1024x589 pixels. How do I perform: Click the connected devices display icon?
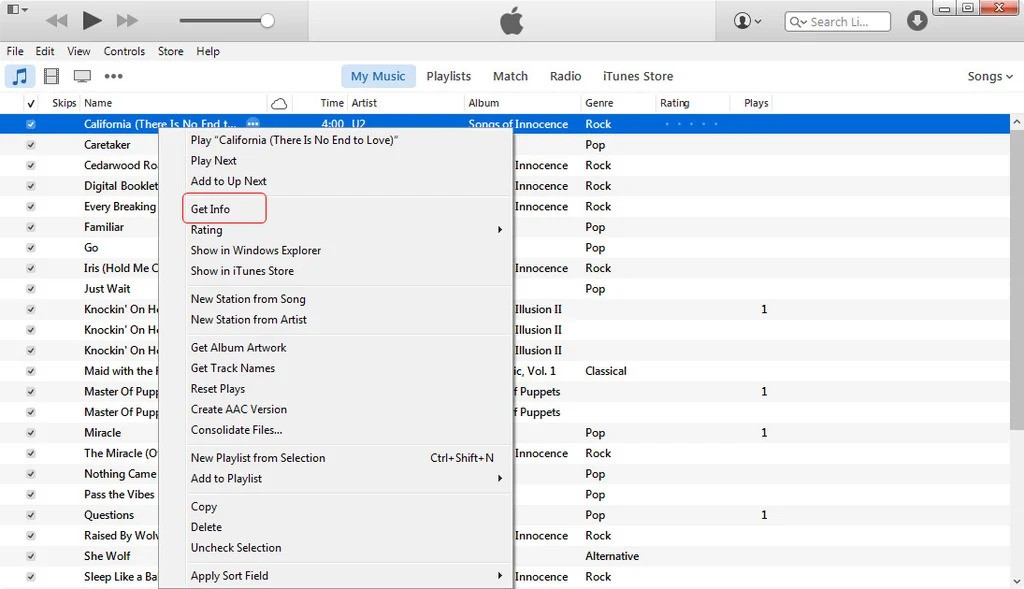coord(84,75)
